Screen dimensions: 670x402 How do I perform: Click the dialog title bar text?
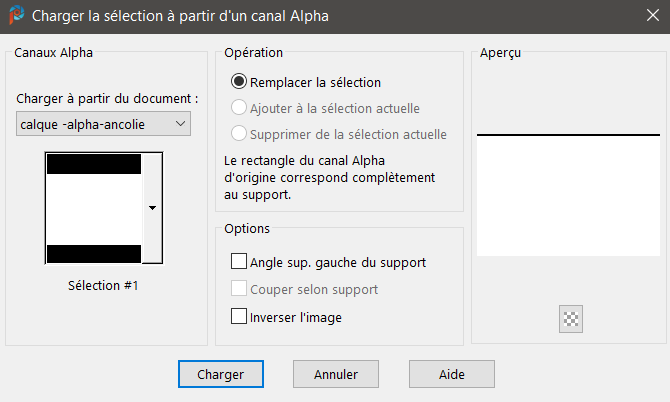[180, 16]
